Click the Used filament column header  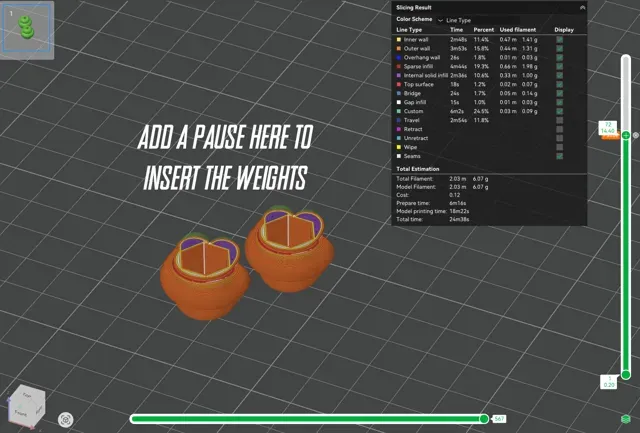pos(518,30)
